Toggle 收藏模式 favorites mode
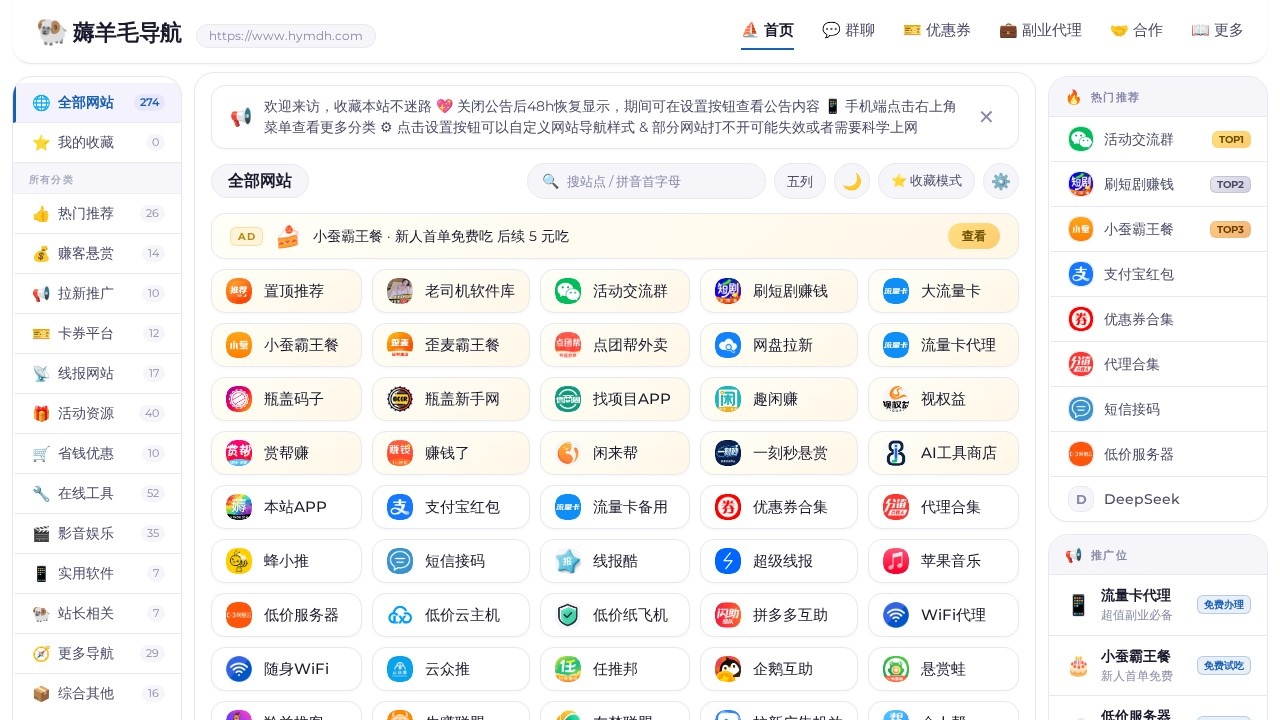 pos(926,181)
